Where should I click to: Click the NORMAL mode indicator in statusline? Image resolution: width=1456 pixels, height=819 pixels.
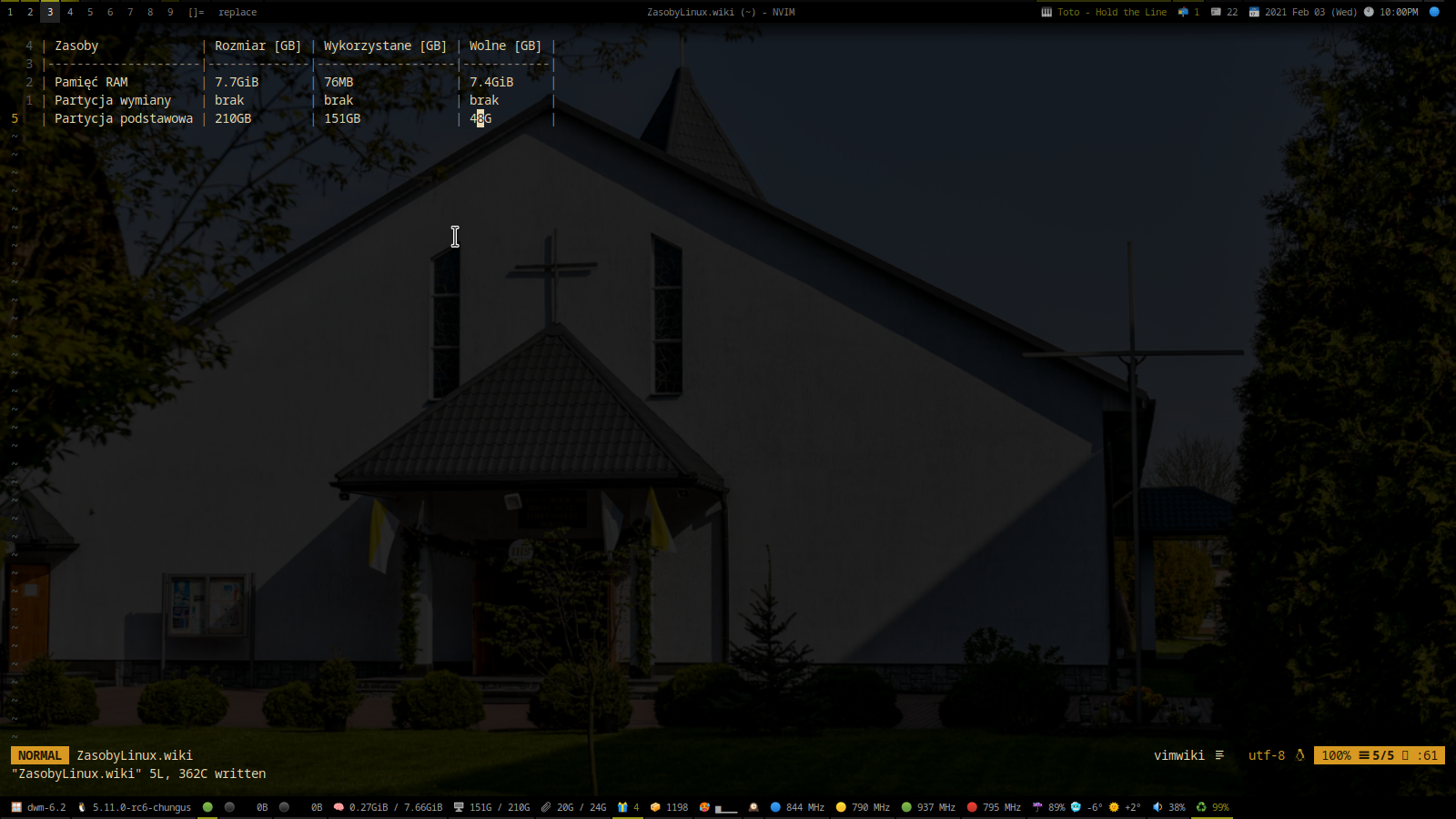click(x=40, y=755)
